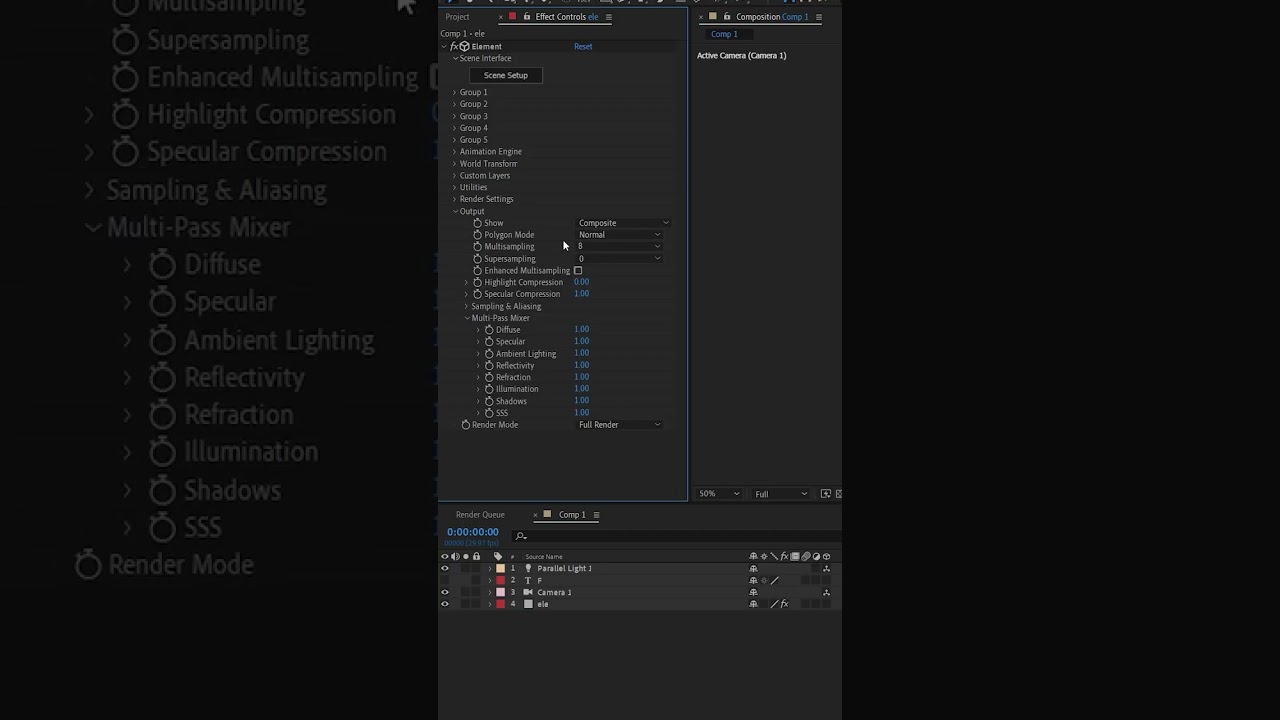Click stopwatch next to Enhanced Multisampling
Screen dimensions: 1280x720
click(477, 271)
